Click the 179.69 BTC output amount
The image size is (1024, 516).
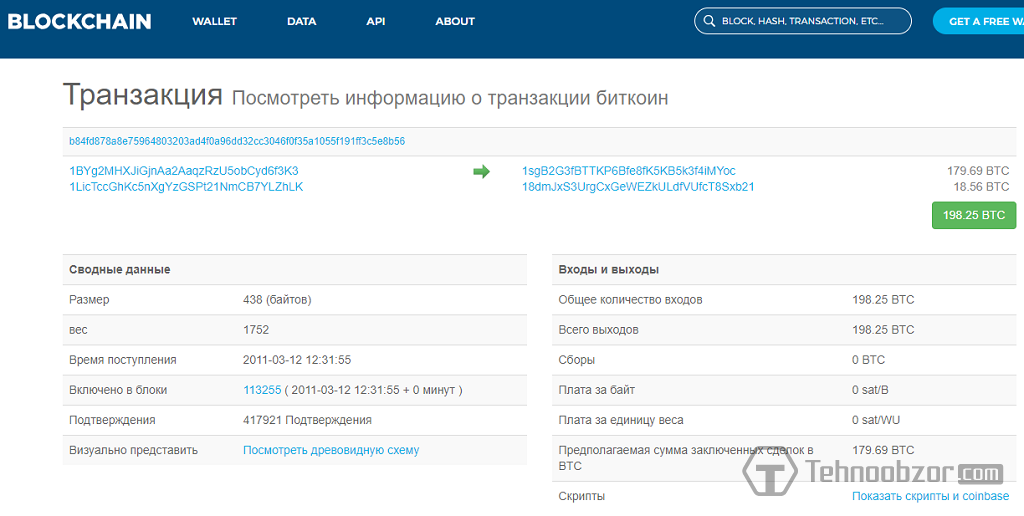click(x=977, y=171)
